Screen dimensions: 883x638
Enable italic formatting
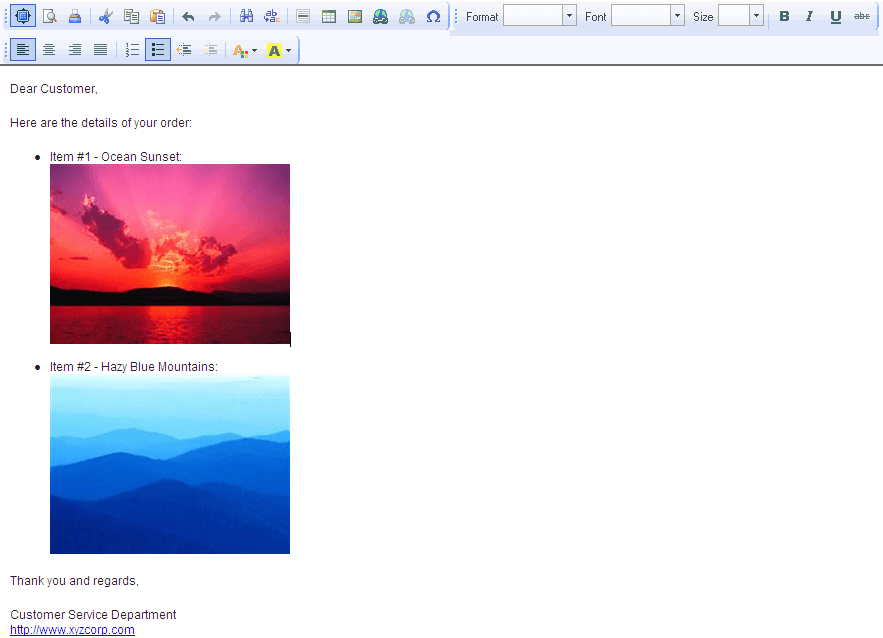809,16
